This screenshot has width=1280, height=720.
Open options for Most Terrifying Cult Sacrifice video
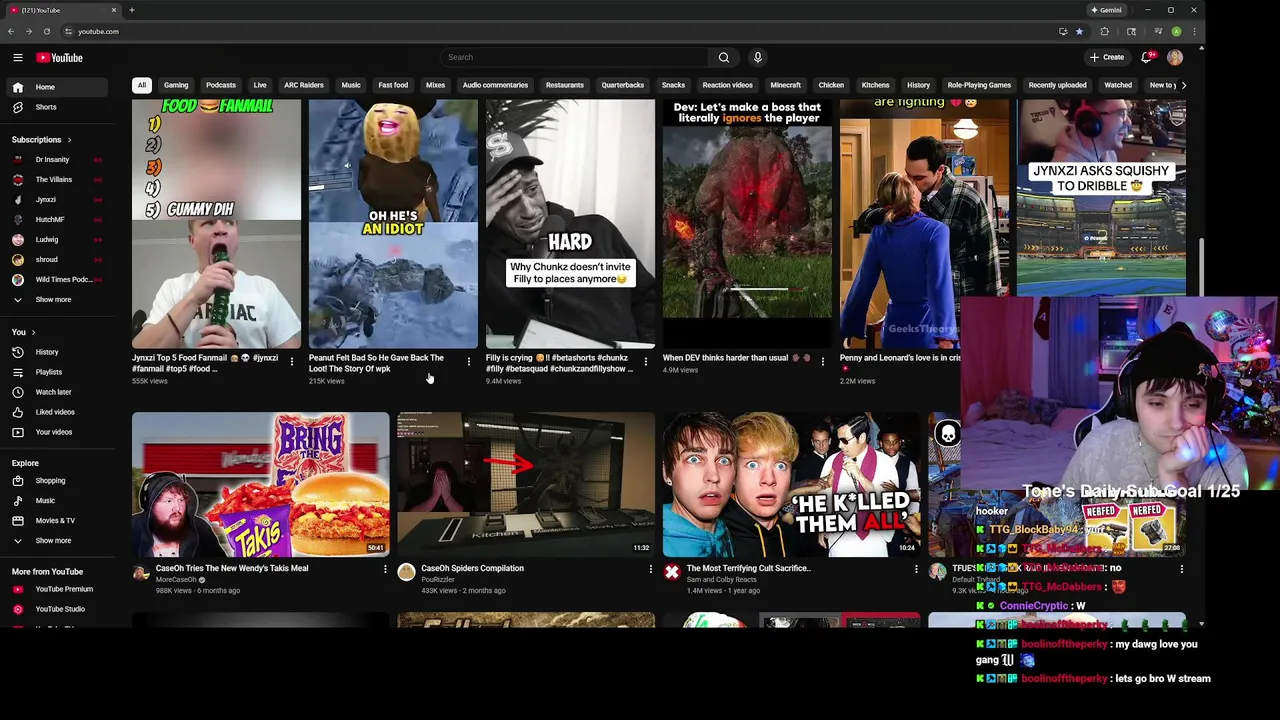coord(916,570)
